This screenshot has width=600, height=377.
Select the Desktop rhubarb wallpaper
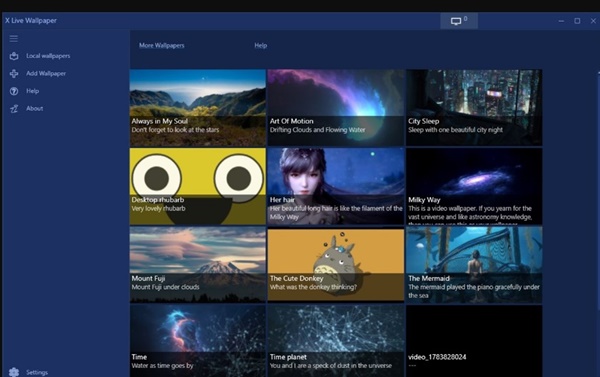coord(198,186)
